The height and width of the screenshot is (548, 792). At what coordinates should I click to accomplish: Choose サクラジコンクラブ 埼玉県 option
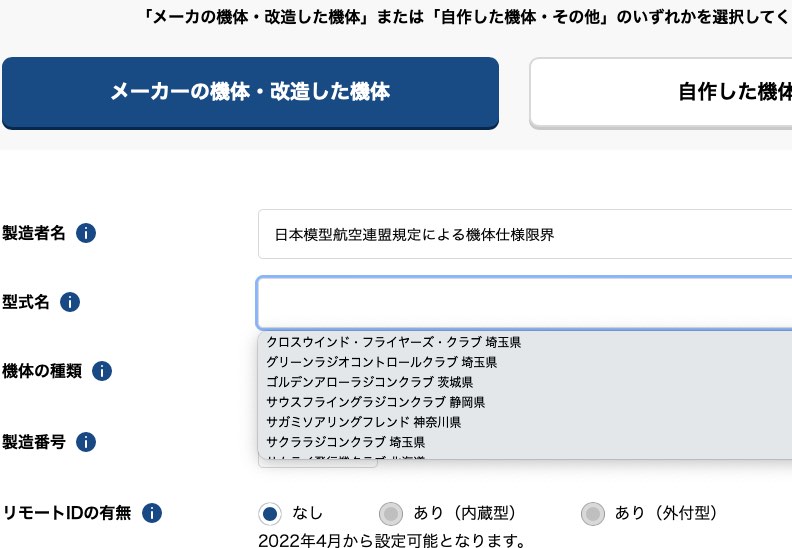[346, 442]
